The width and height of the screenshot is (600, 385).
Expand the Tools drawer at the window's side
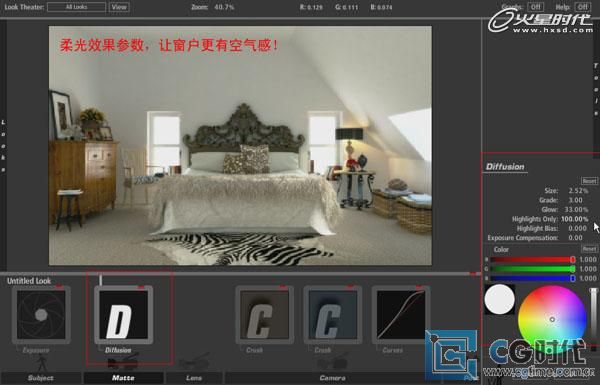point(596,90)
